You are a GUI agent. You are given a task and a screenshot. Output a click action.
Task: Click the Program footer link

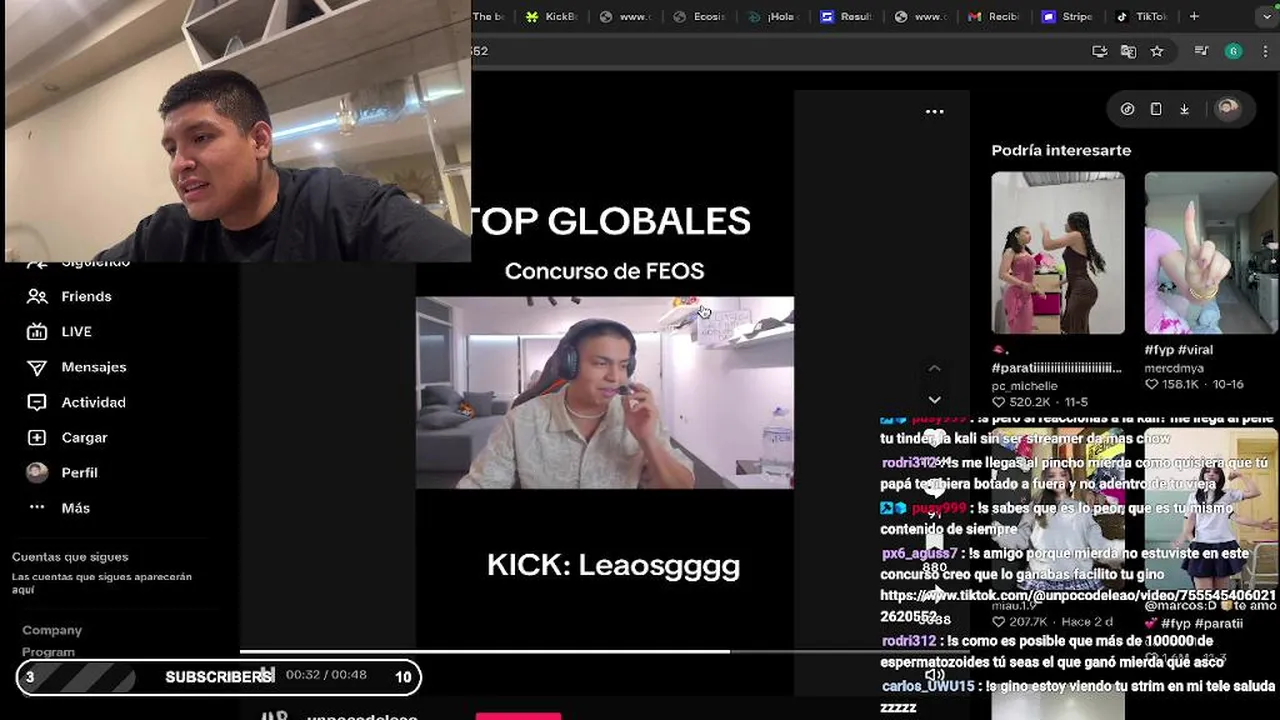tap(48, 652)
